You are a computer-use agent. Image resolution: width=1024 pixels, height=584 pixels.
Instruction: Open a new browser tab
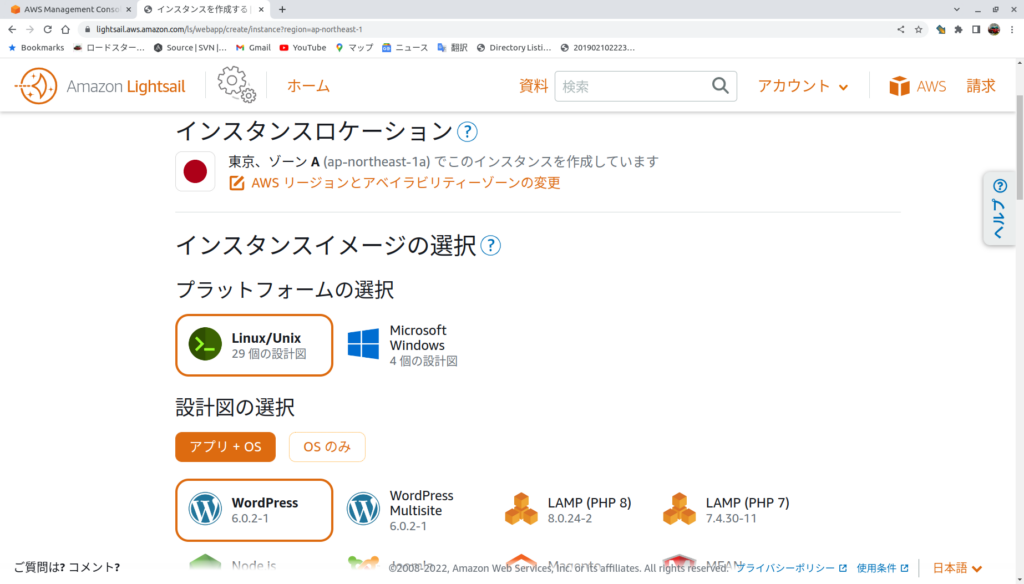282,9
